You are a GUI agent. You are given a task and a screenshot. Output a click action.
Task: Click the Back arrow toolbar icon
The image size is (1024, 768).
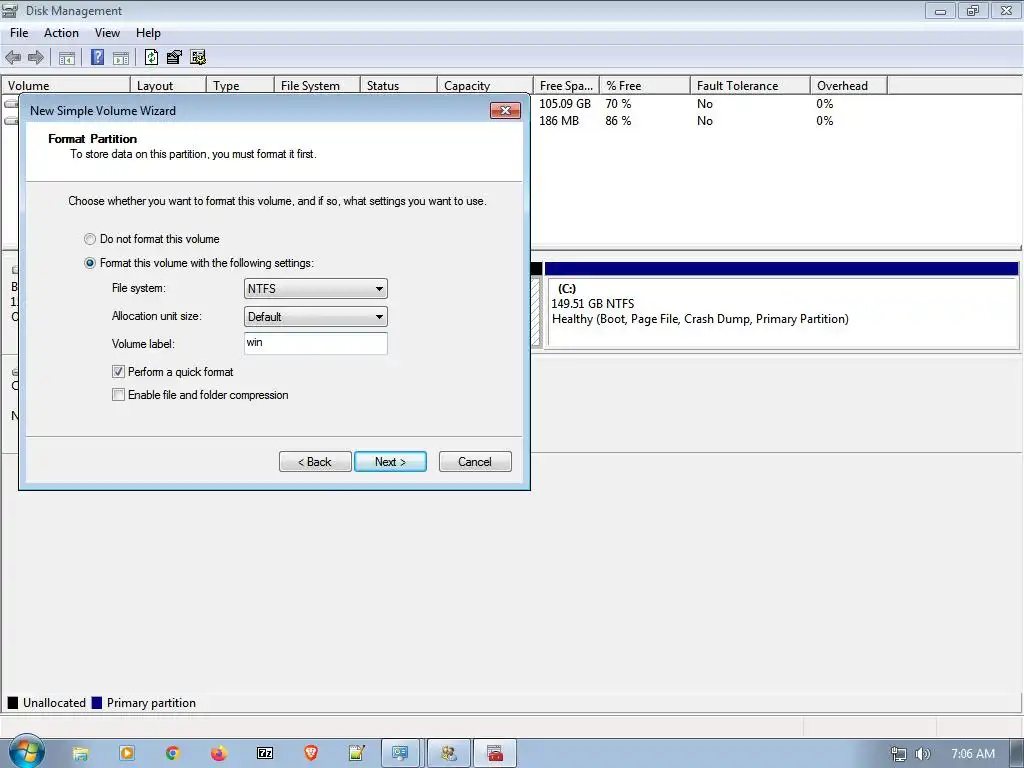click(13, 57)
